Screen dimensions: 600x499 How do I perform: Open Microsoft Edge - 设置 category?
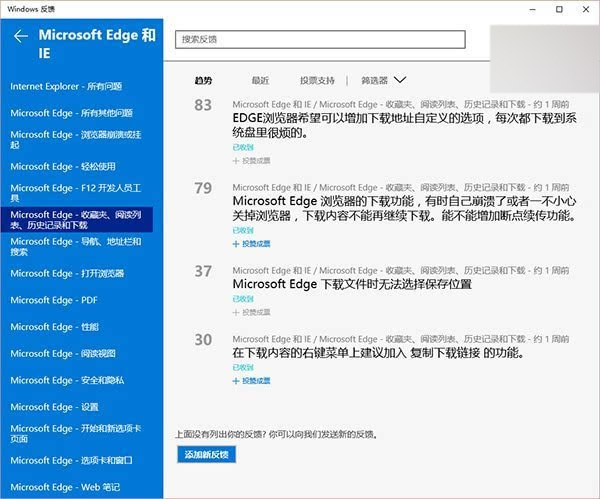pos(54,407)
